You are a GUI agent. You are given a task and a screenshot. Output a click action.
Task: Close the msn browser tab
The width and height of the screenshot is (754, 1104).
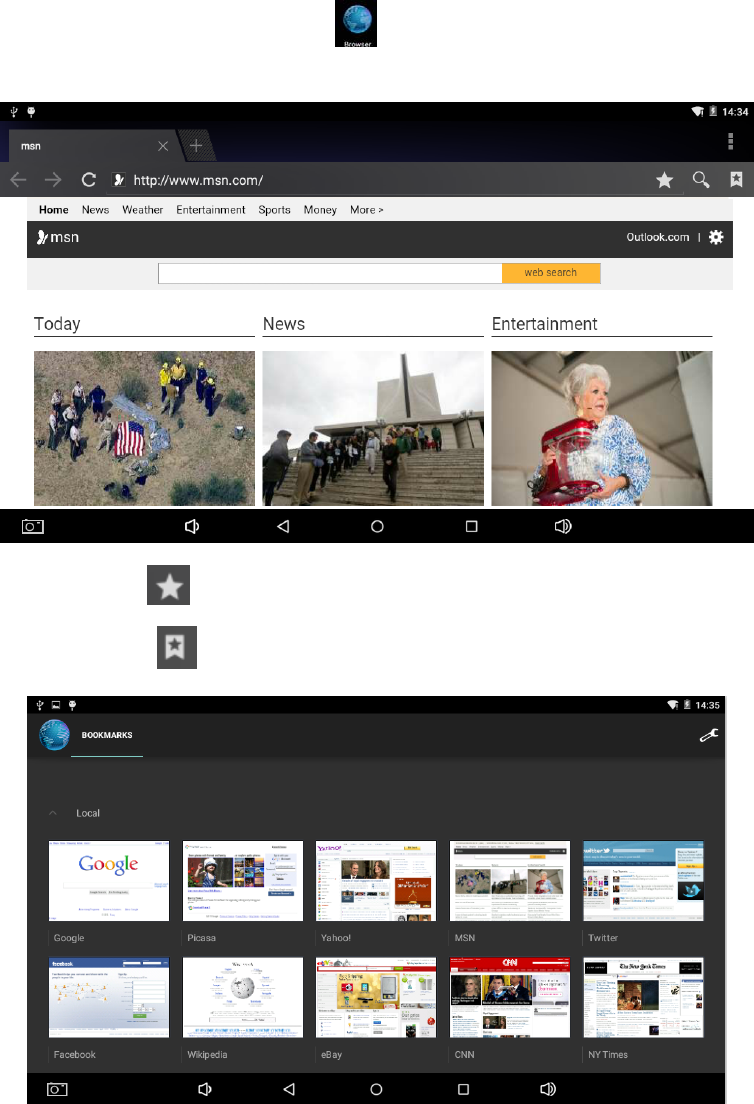pyautogui.click(x=163, y=146)
